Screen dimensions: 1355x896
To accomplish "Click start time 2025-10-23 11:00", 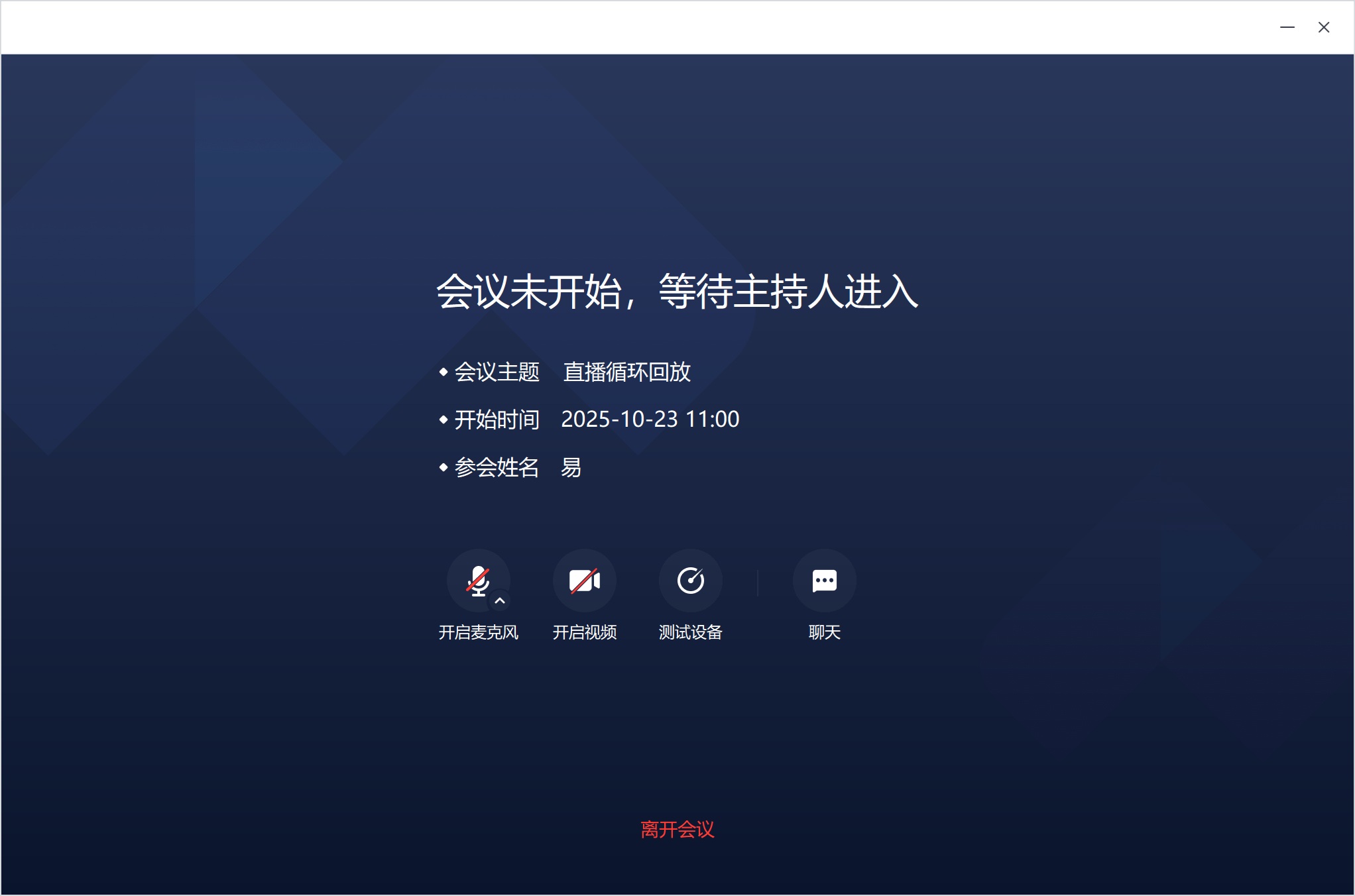I will tap(650, 420).
